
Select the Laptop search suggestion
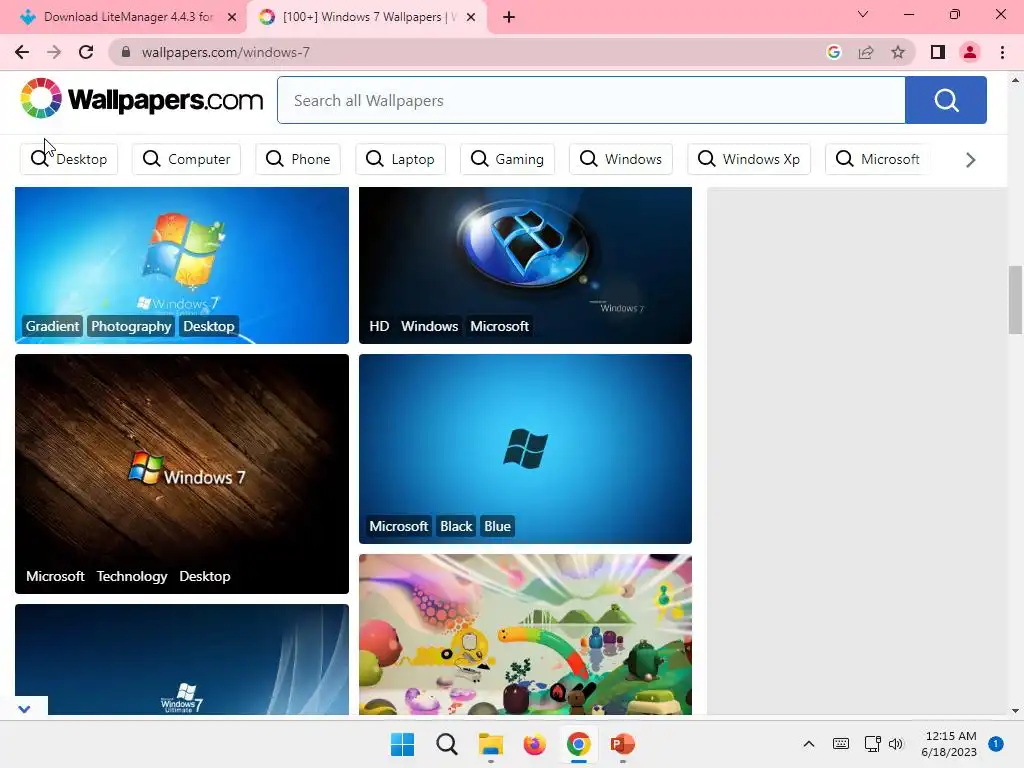point(400,159)
